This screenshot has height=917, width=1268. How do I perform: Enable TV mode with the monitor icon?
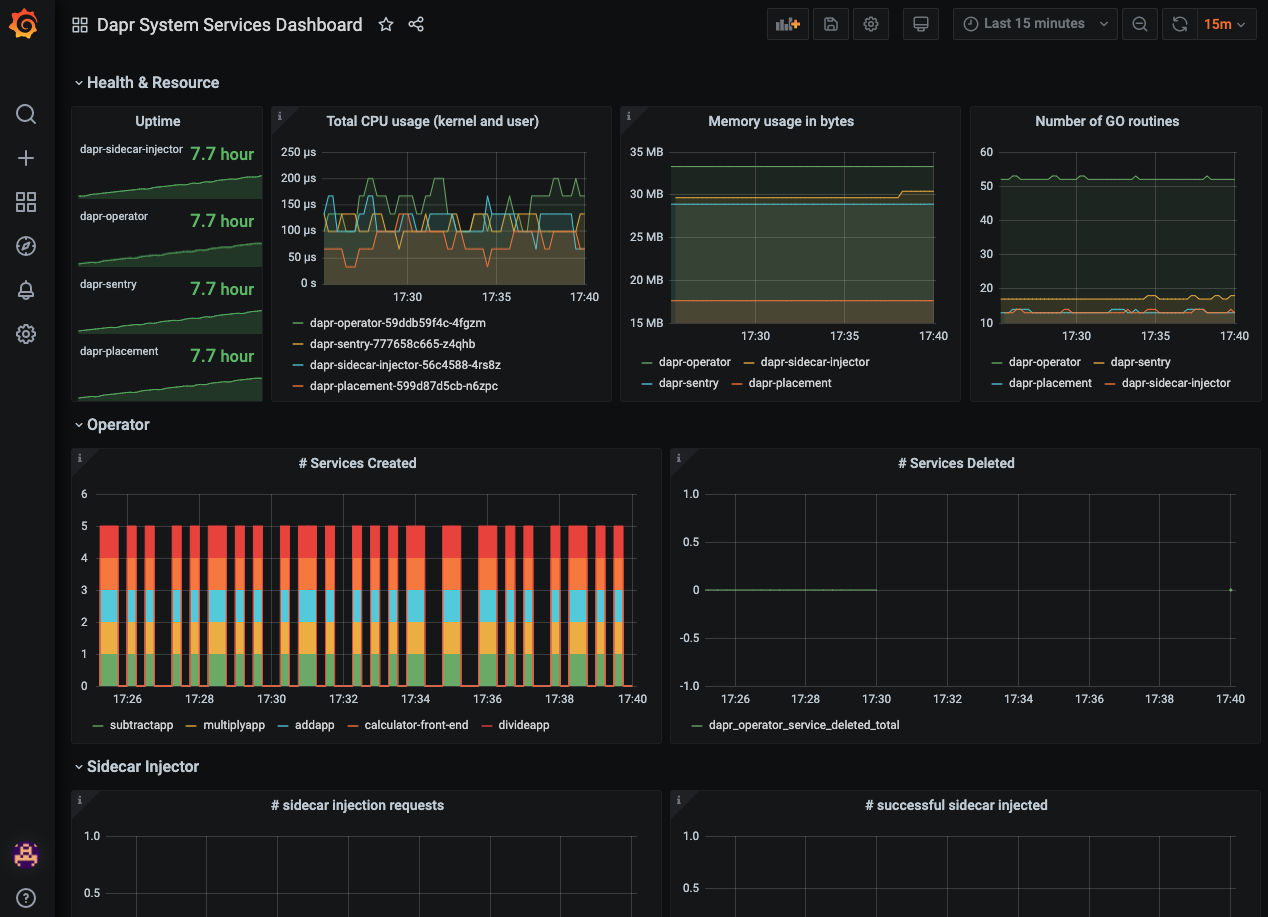tap(920, 23)
